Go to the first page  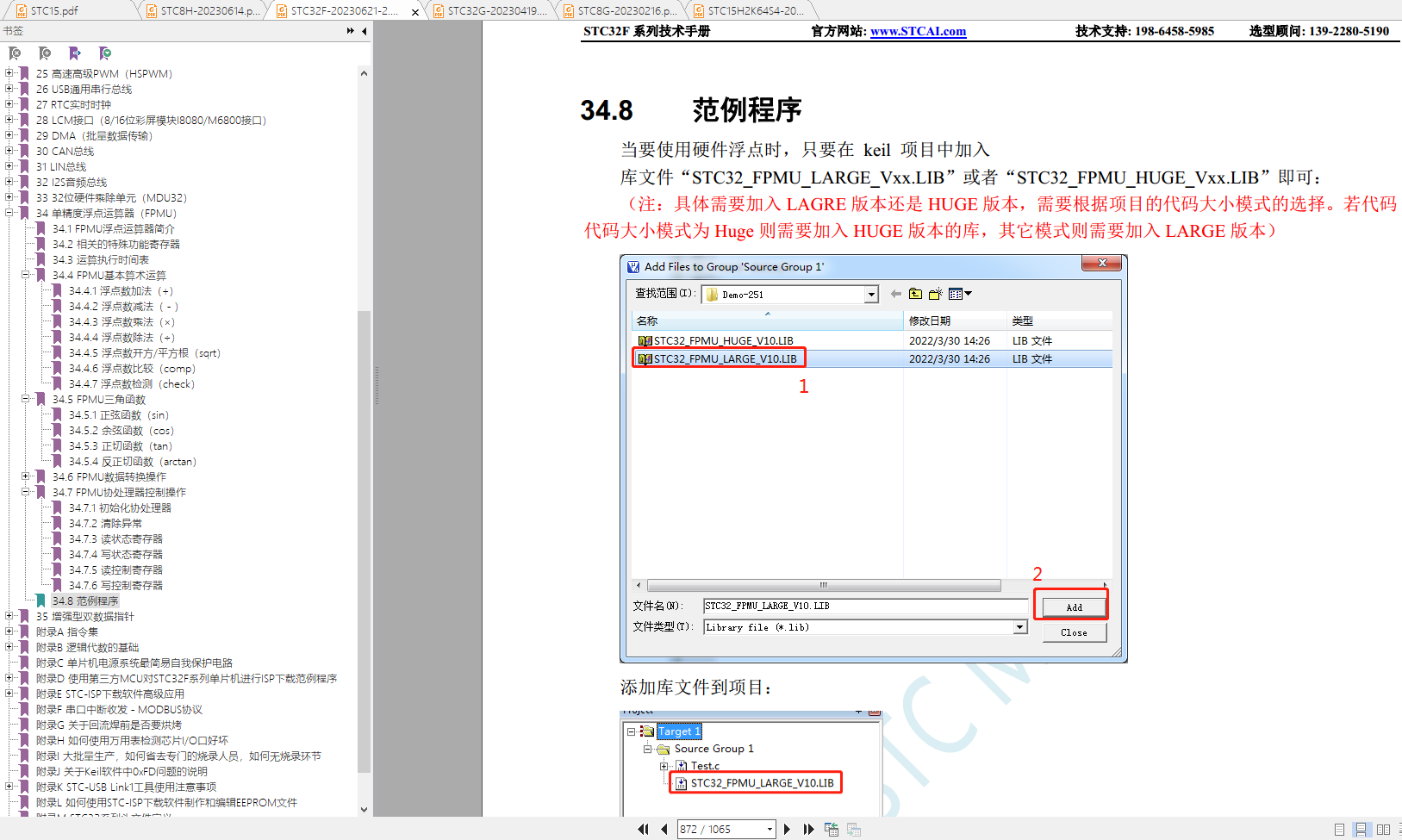tap(643, 829)
